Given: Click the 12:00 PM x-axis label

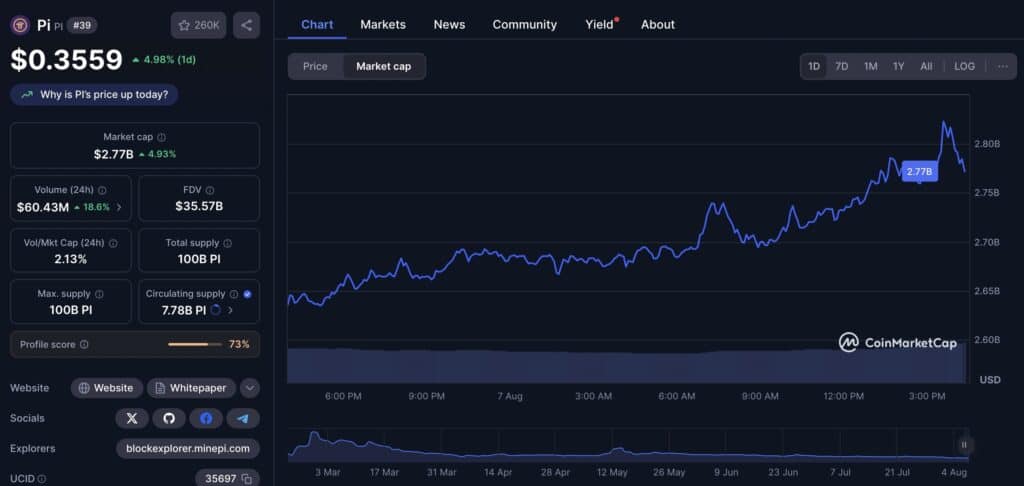Looking at the screenshot, I should (844, 397).
